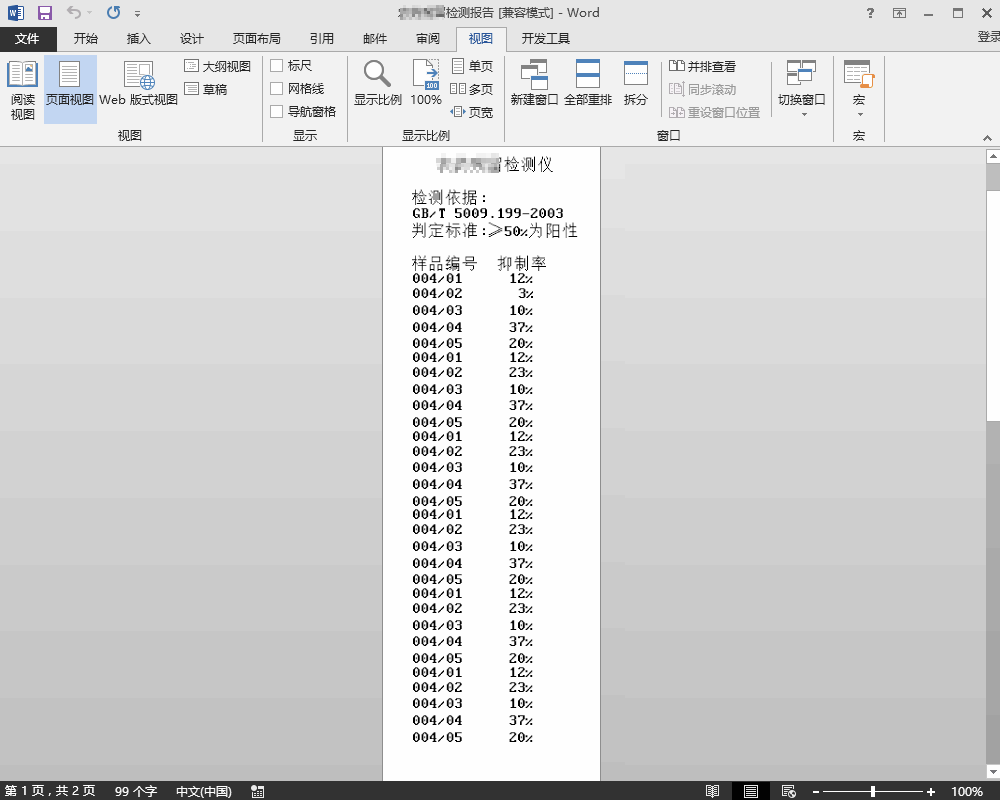Click the word count in status bar
The image size is (1000, 800).
(x=136, y=791)
